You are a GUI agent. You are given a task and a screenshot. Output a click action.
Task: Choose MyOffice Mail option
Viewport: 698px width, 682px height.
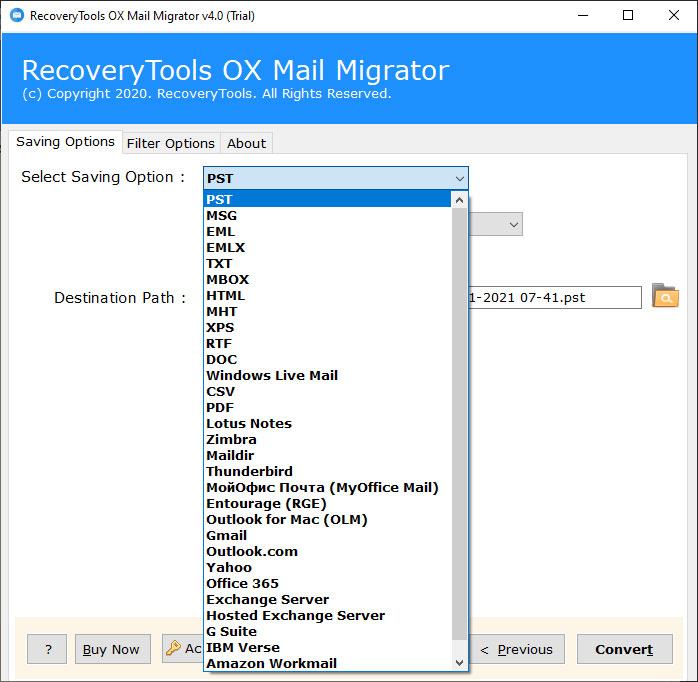tap(327, 488)
